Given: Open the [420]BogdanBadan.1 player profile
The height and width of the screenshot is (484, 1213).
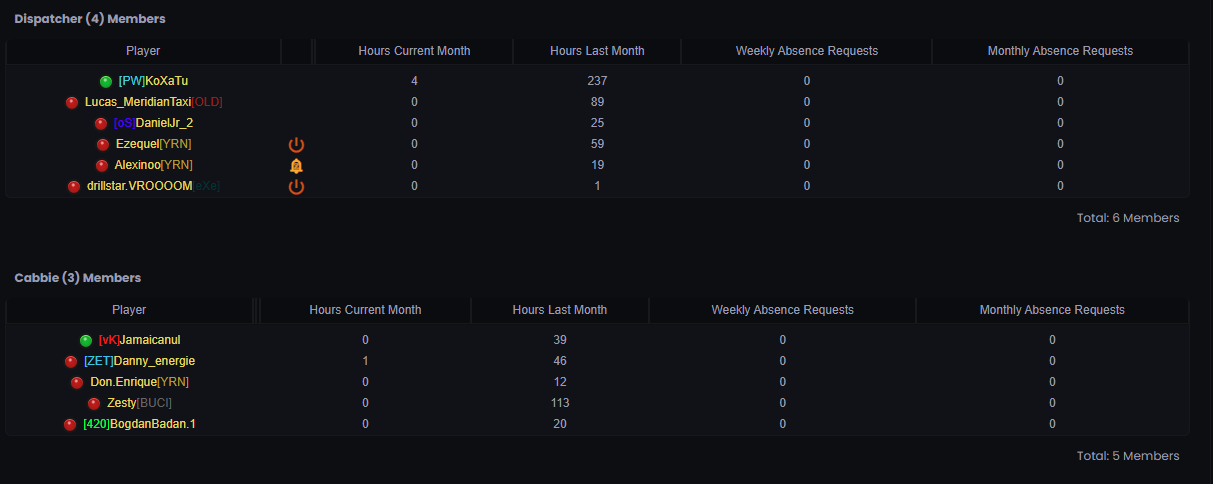Looking at the screenshot, I should (139, 424).
